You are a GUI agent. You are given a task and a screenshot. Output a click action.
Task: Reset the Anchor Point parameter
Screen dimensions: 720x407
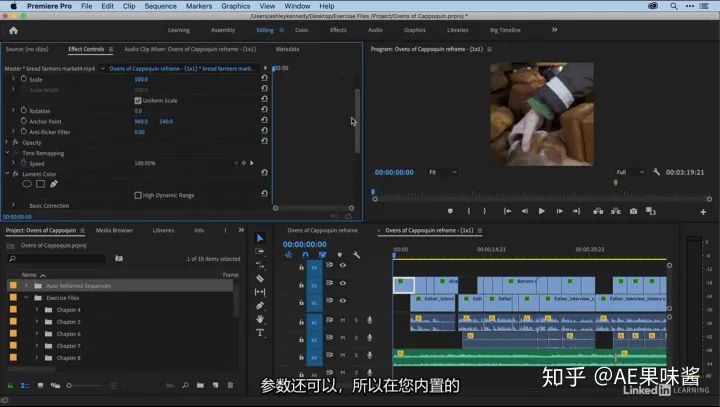(x=264, y=120)
